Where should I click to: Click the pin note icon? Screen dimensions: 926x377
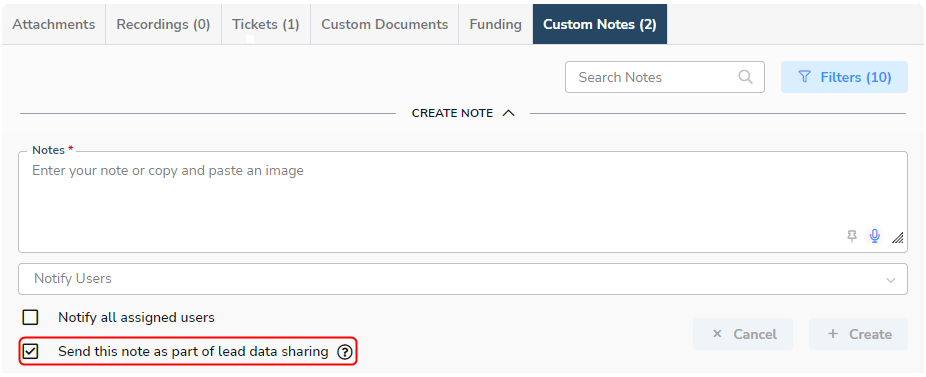[x=852, y=236]
